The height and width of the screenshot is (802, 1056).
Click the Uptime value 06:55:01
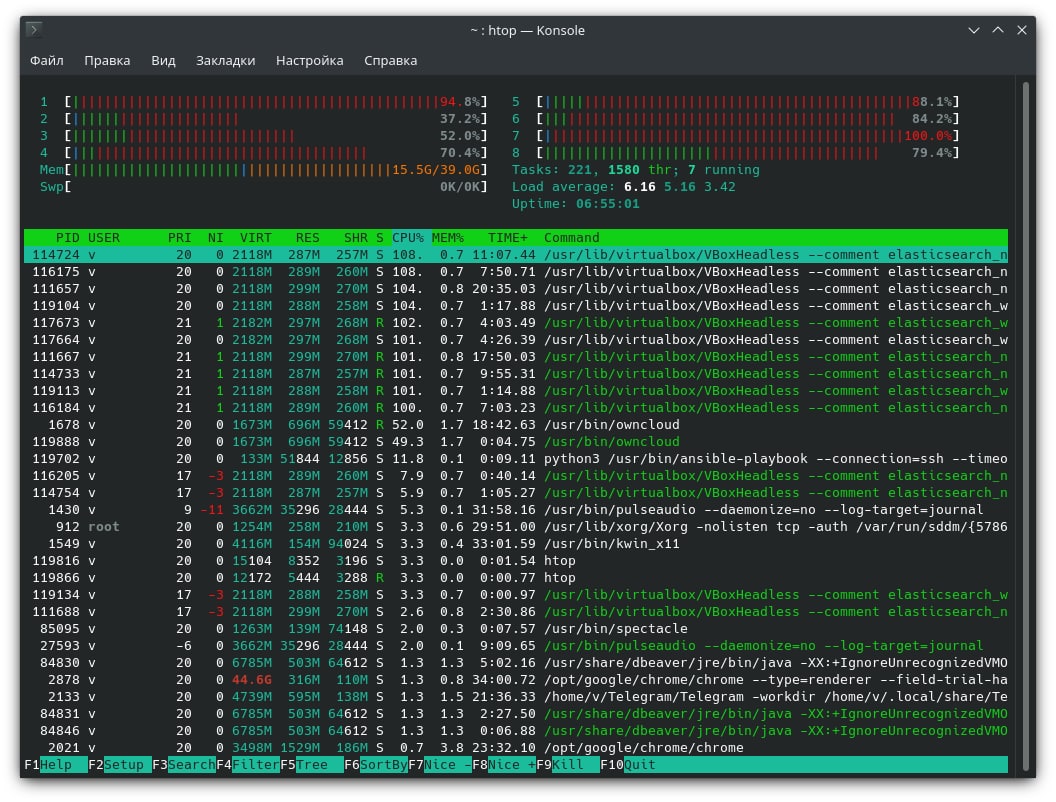pyautogui.click(x=607, y=203)
